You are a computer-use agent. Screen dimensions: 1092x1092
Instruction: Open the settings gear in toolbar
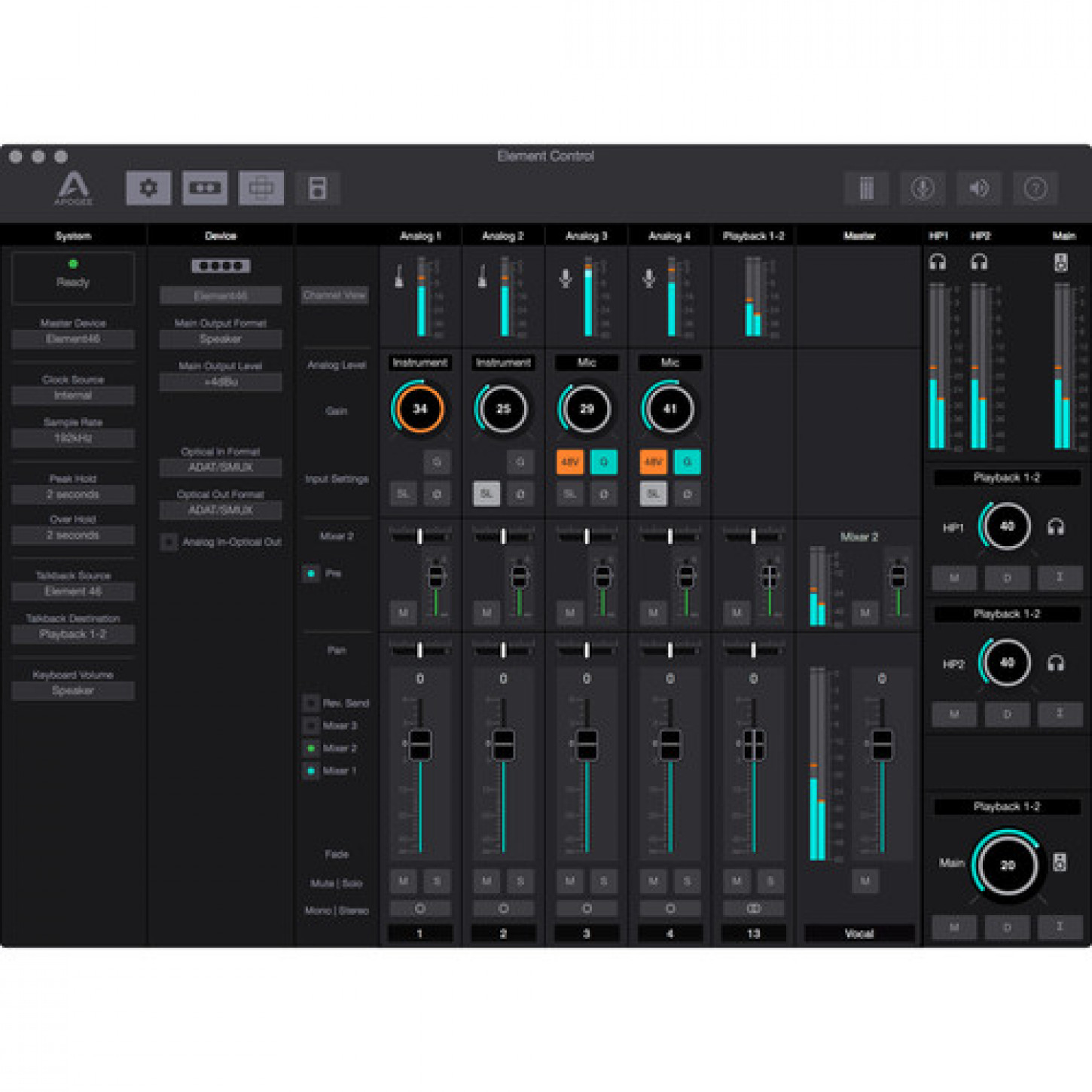click(x=148, y=188)
